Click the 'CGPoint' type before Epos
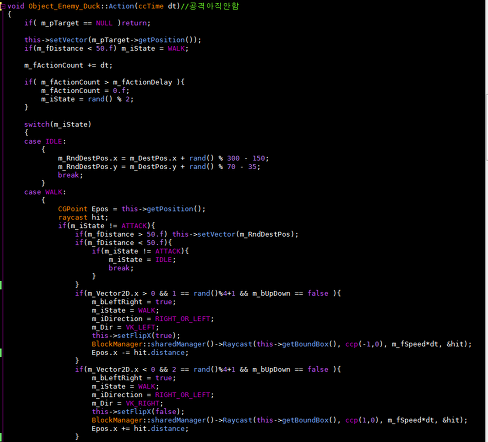Screen dimensions: 488x442 click(72, 209)
